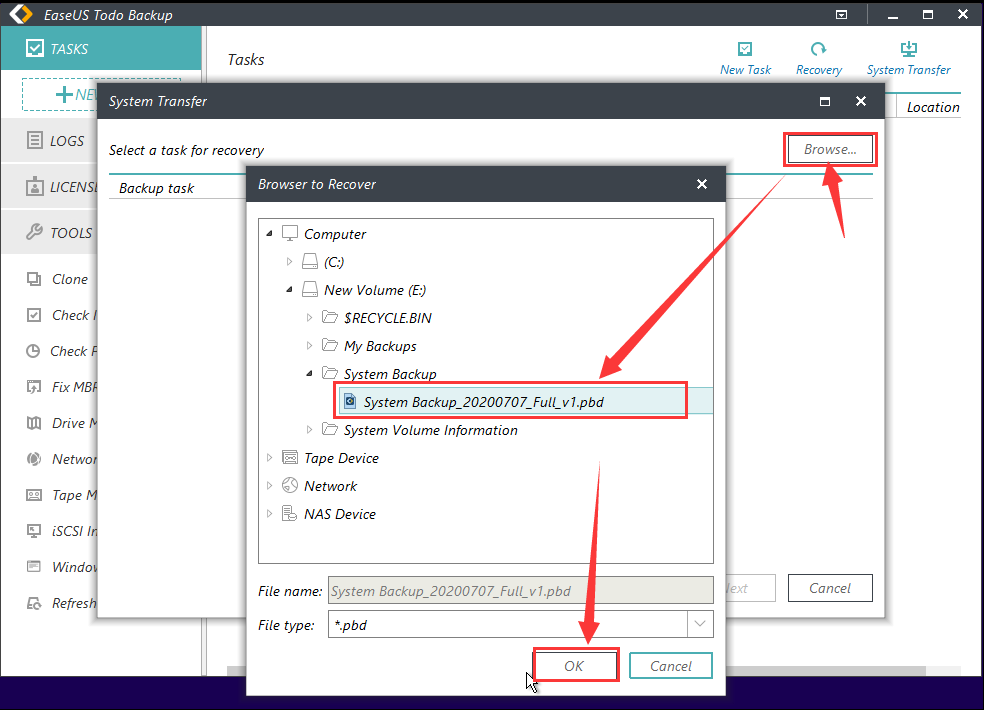
Task: Expand the (C:) drive node
Action: [x=289, y=262]
